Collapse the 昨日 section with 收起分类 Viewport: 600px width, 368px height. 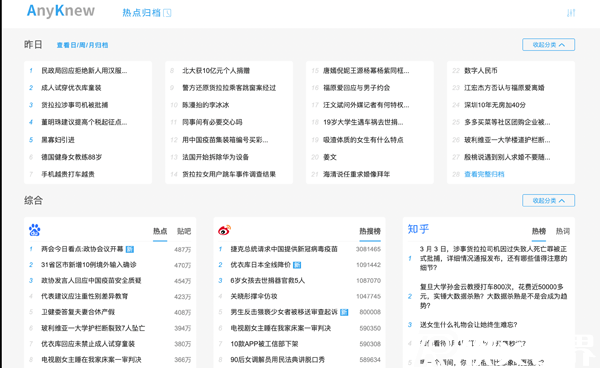(548, 45)
